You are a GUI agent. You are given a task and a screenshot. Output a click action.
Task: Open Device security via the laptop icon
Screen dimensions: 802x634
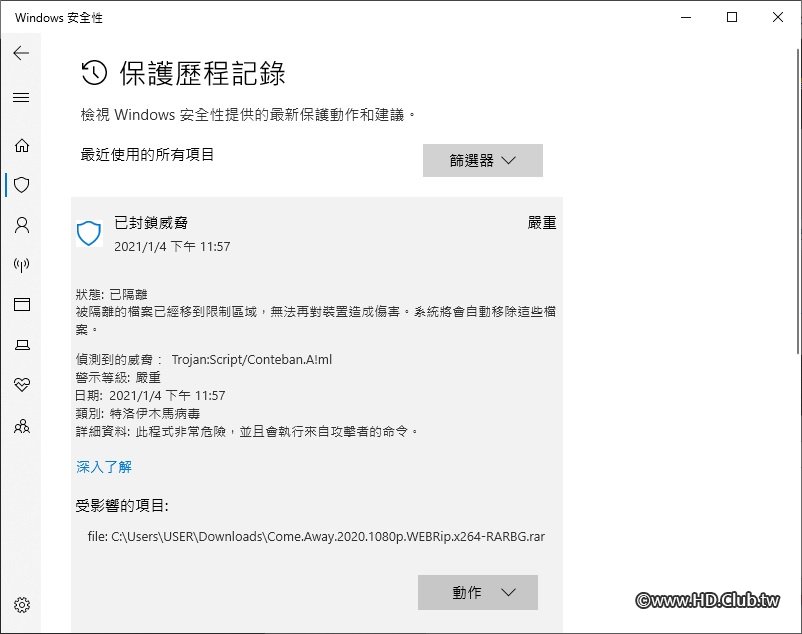click(x=22, y=345)
